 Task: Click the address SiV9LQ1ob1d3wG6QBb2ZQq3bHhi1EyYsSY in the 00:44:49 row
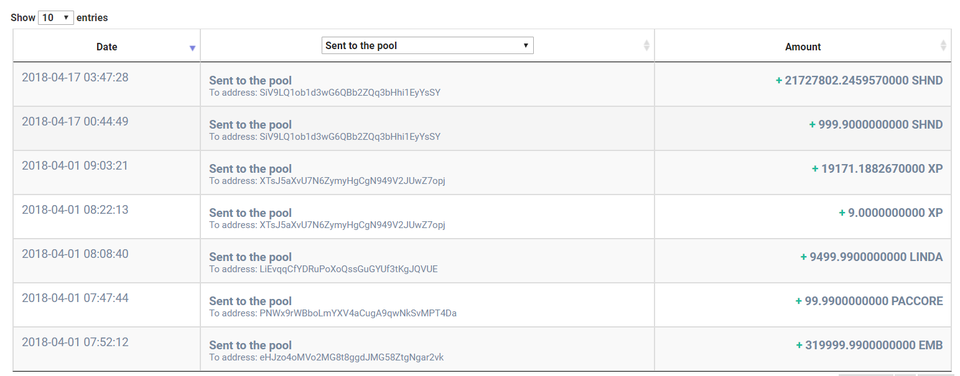pyautogui.click(x=350, y=137)
